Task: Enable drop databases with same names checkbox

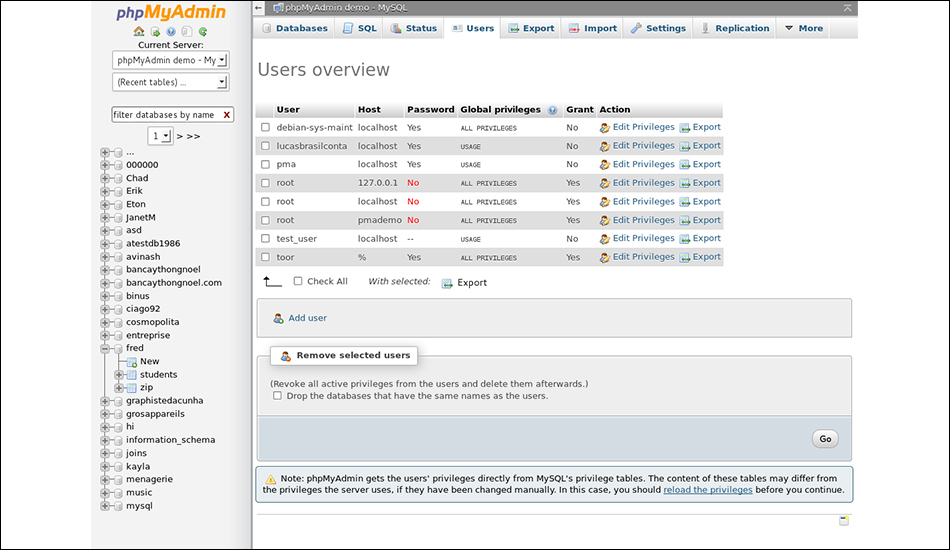Action: [x=277, y=396]
